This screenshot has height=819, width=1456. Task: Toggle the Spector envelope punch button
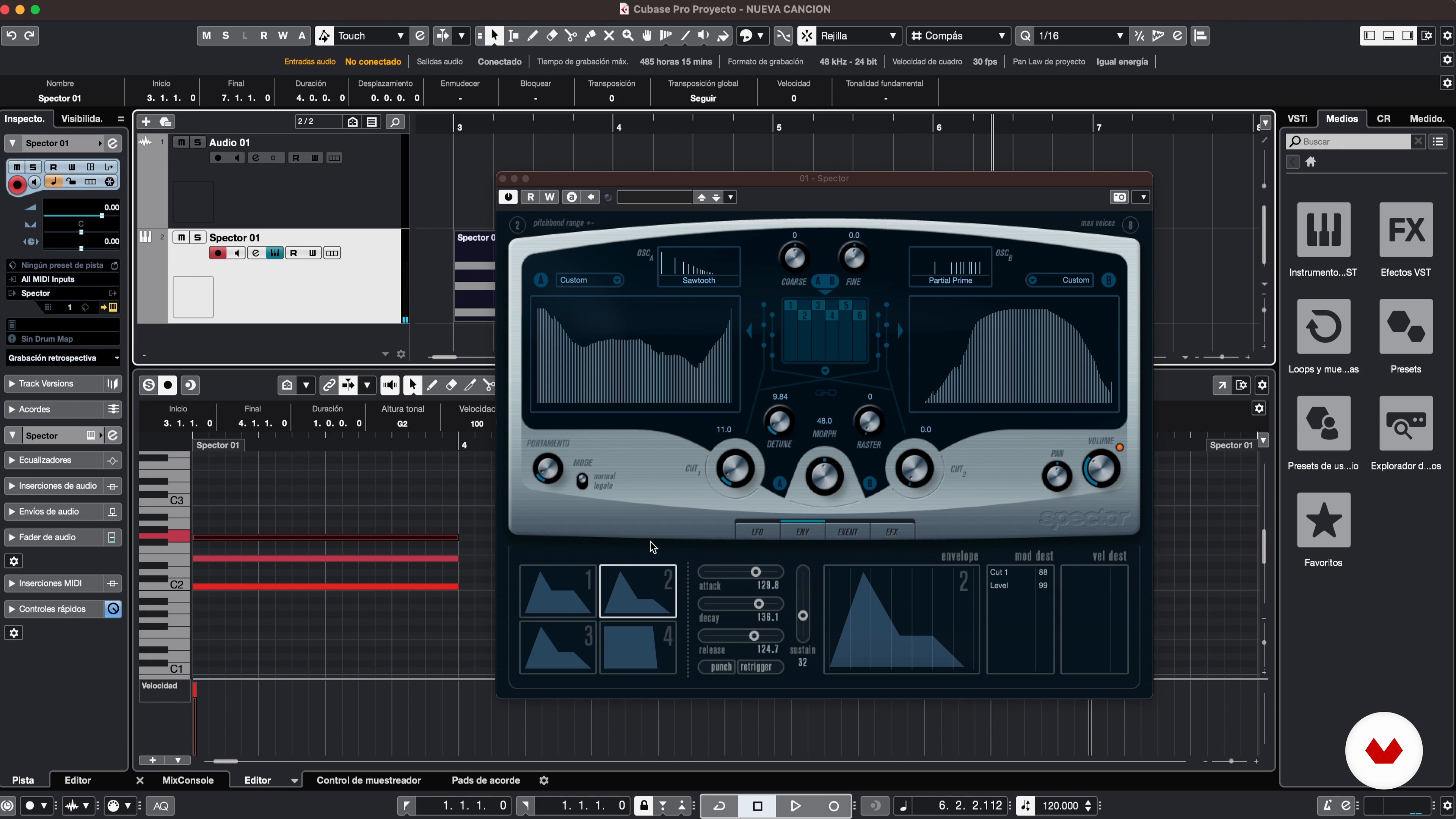point(717,667)
